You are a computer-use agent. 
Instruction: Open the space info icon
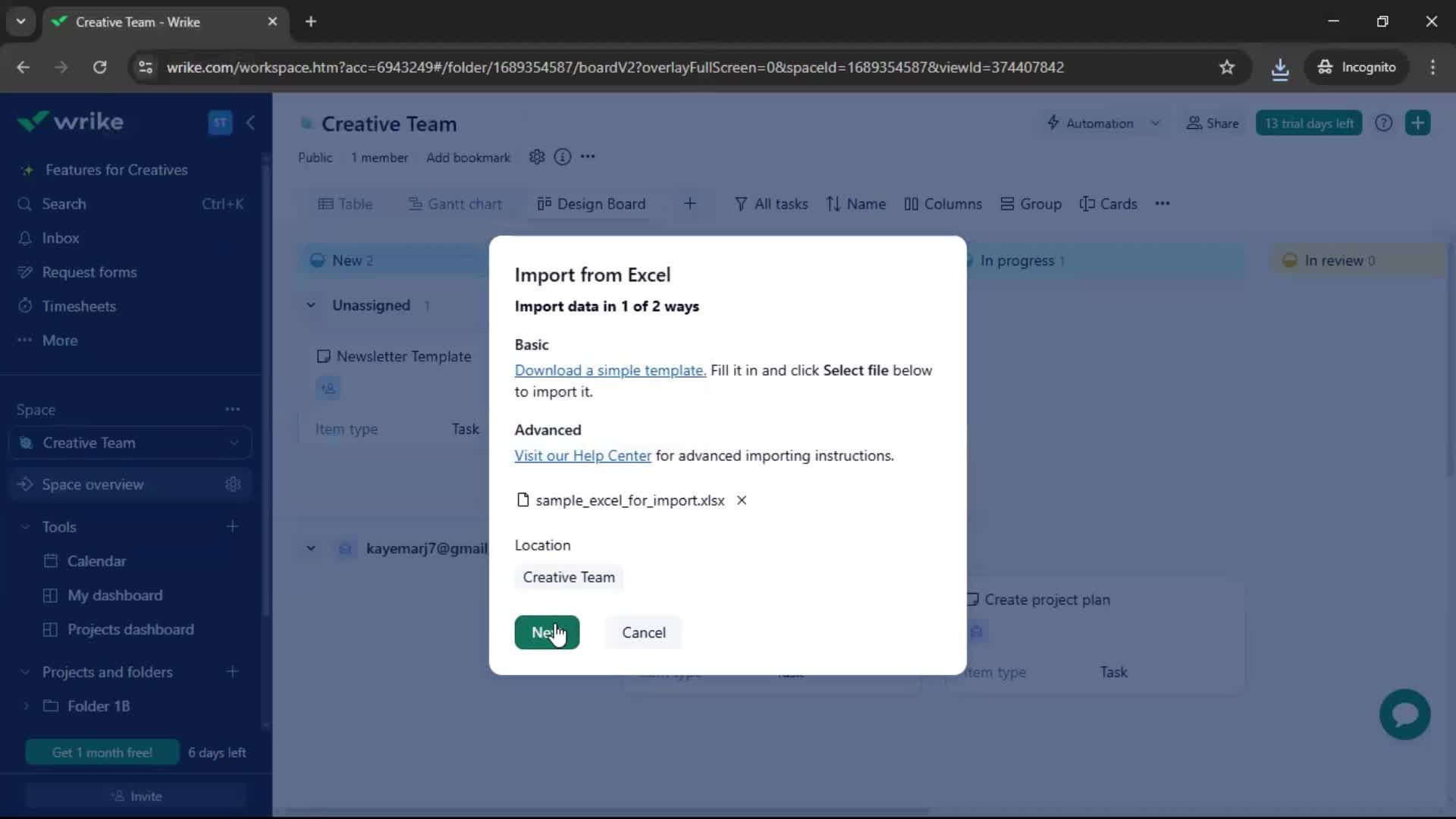562,157
